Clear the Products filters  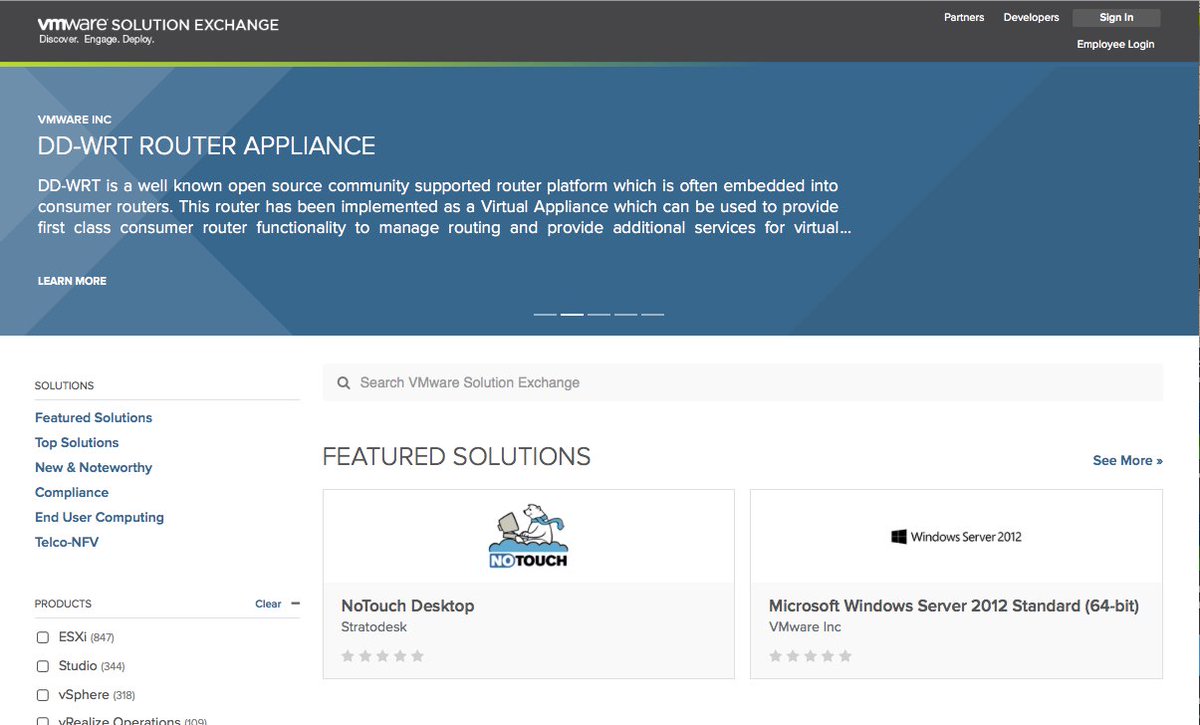tap(268, 604)
